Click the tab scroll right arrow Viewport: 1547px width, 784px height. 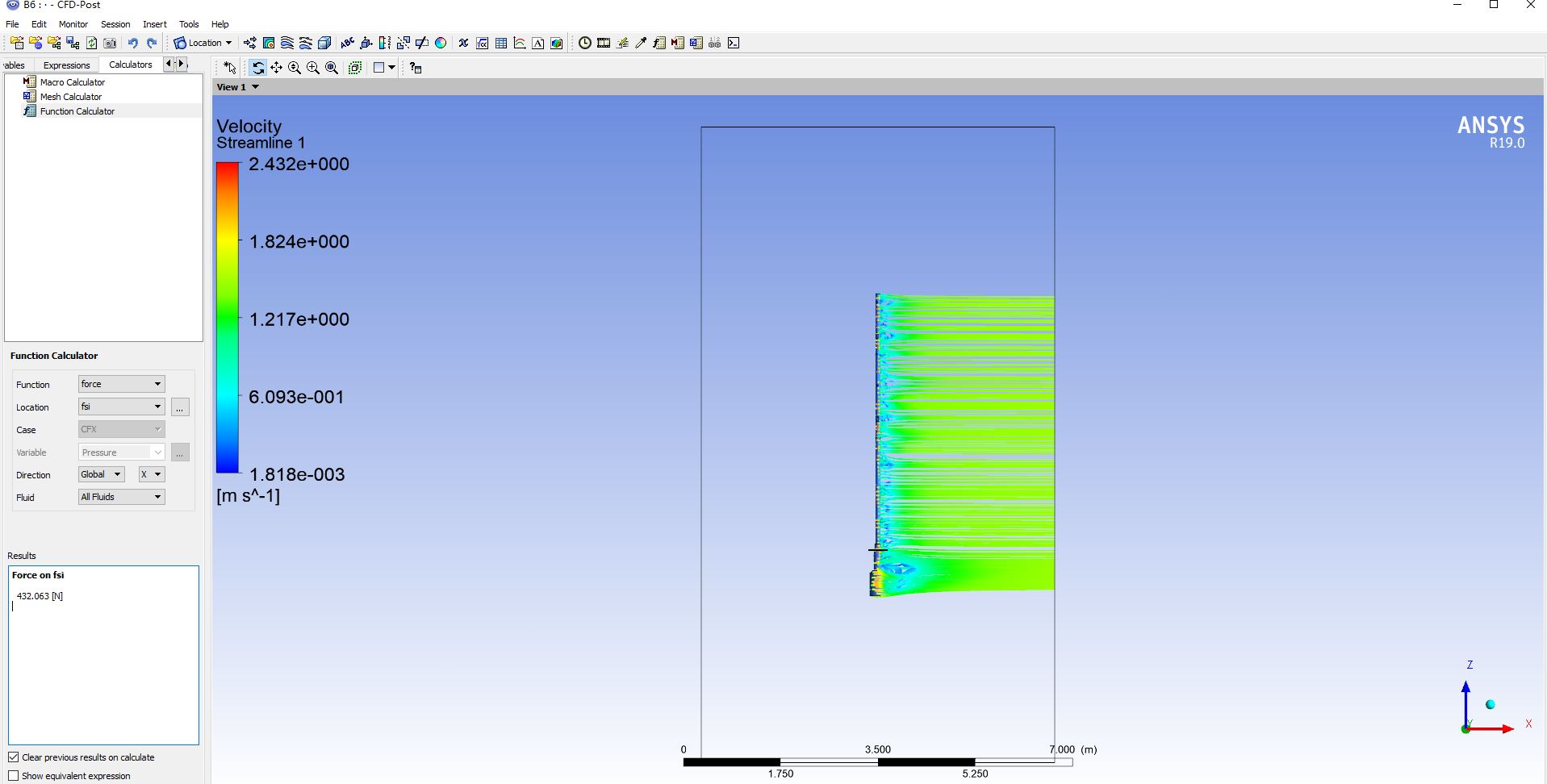pos(182,65)
